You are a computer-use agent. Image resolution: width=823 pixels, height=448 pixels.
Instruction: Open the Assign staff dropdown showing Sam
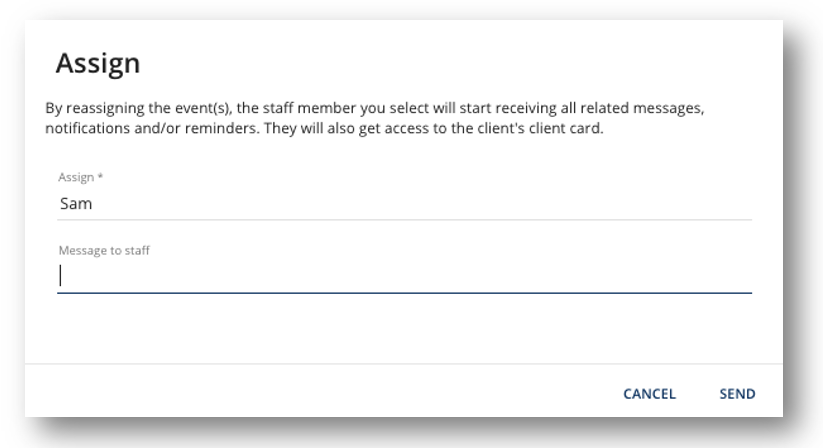(404, 204)
